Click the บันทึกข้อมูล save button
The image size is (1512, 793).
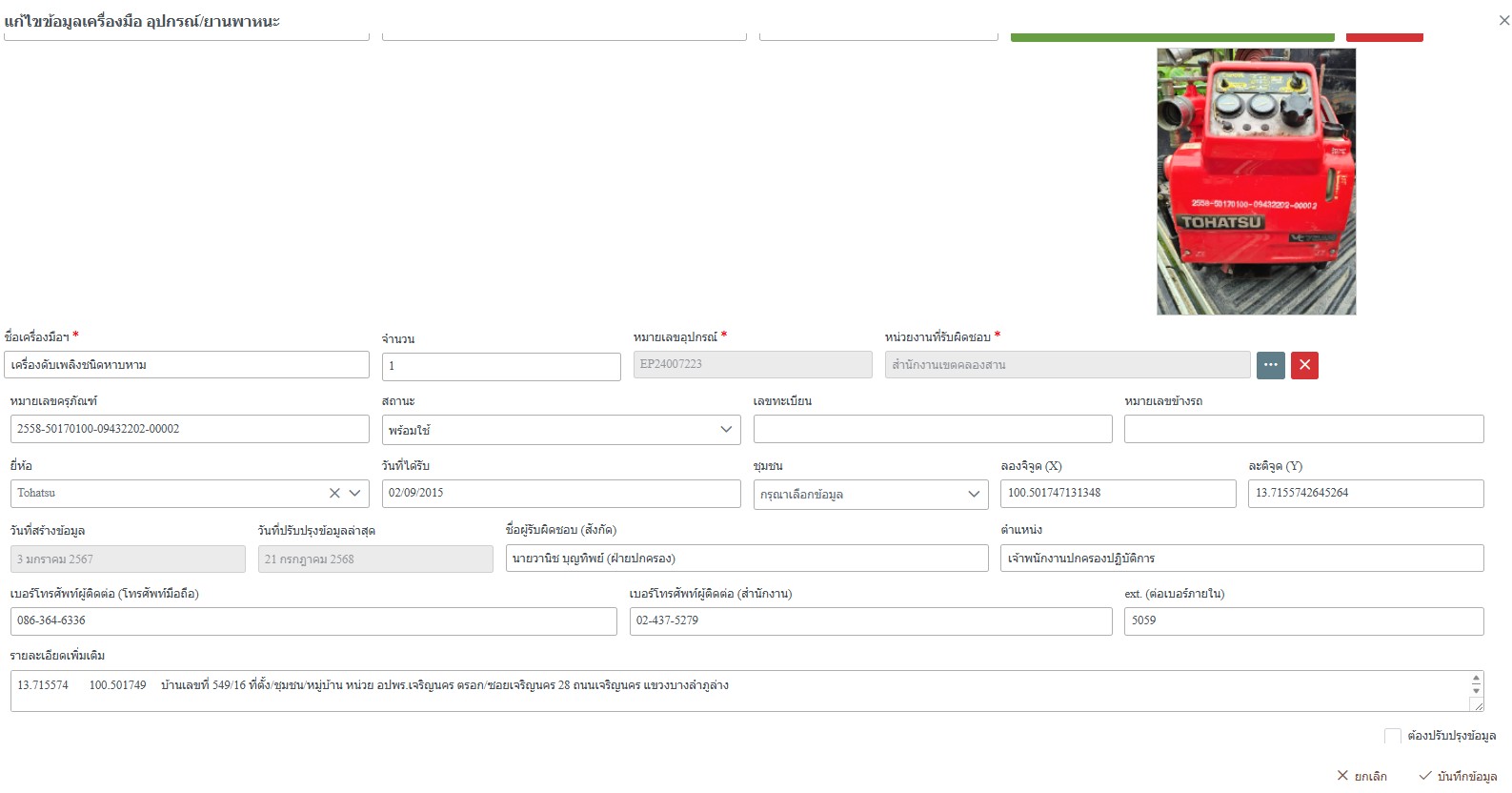point(1458,776)
